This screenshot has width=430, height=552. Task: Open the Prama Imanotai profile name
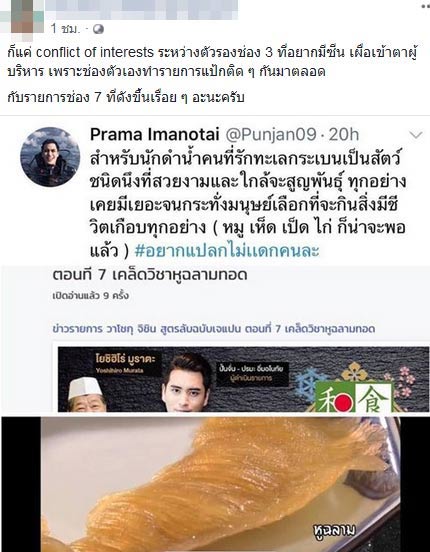tap(155, 134)
